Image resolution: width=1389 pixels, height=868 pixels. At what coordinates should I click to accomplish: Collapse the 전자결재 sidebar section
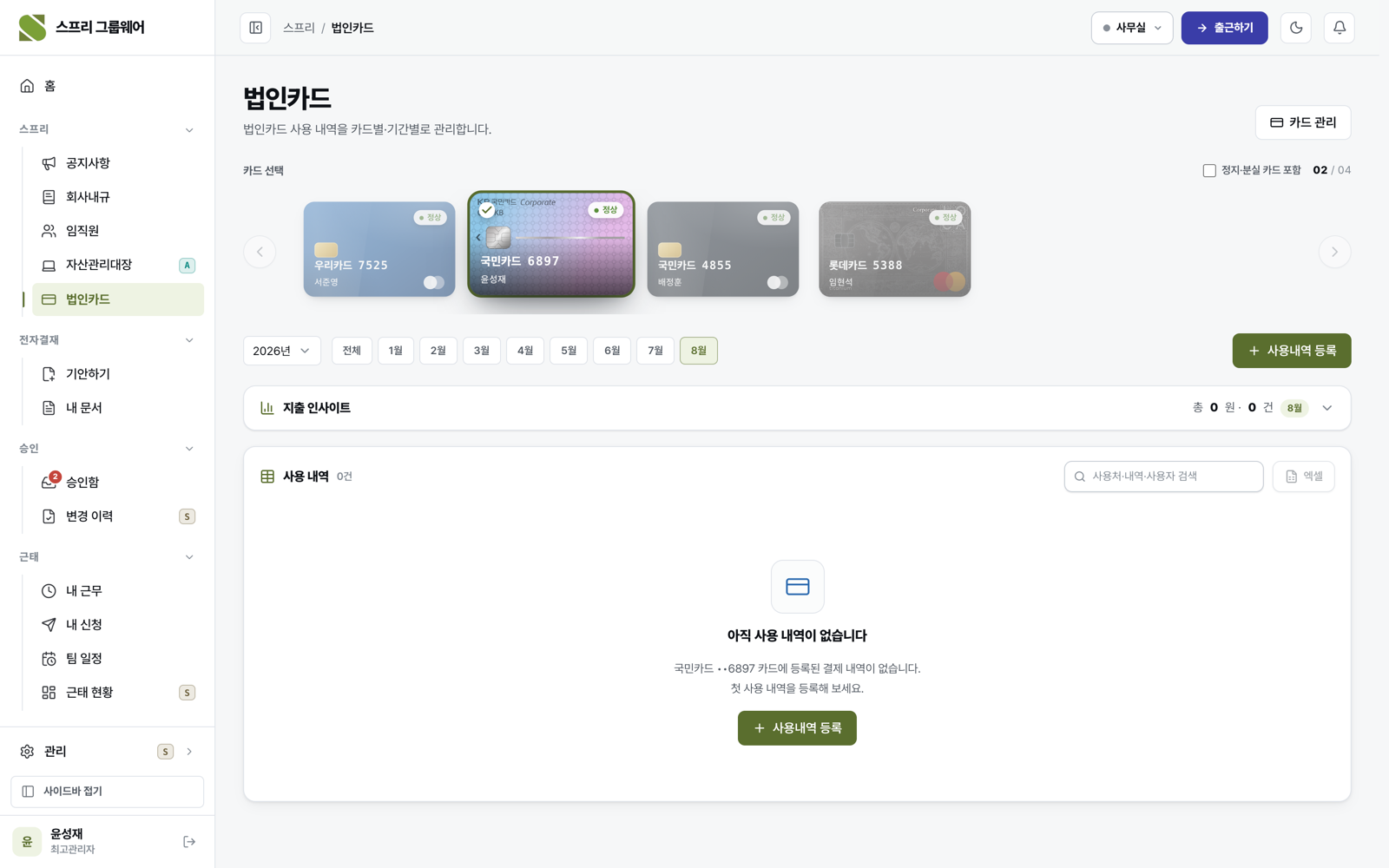189,340
